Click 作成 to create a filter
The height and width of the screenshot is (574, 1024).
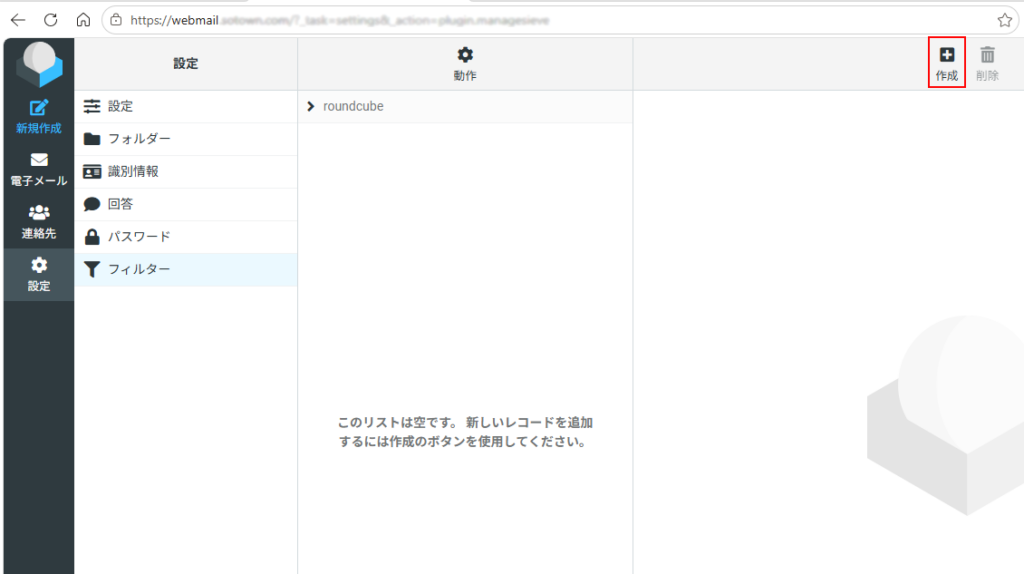(x=947, y=63)
